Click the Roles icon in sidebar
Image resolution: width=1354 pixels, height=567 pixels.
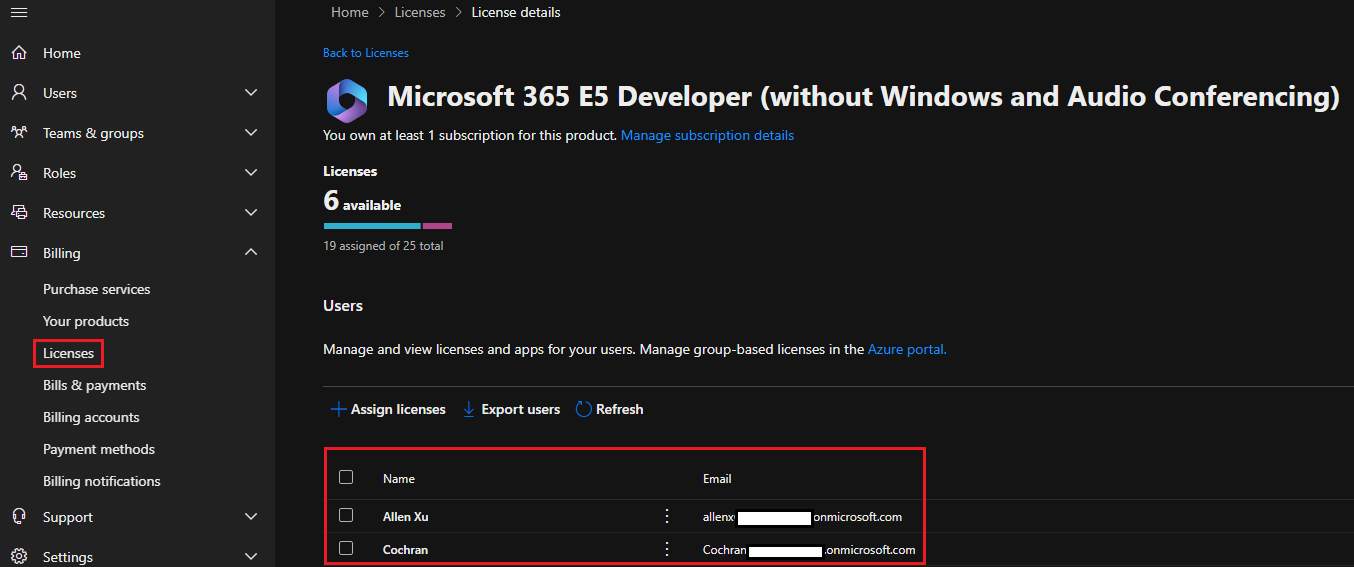point(19,173)
